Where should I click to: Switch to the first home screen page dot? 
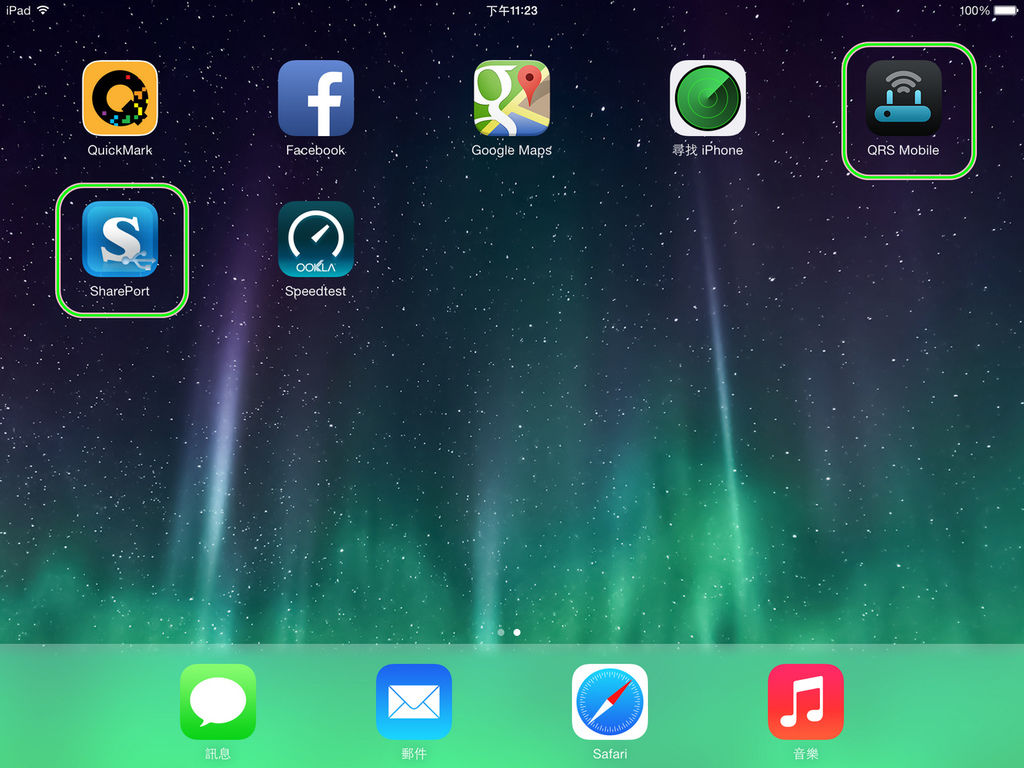pos(501,632)
